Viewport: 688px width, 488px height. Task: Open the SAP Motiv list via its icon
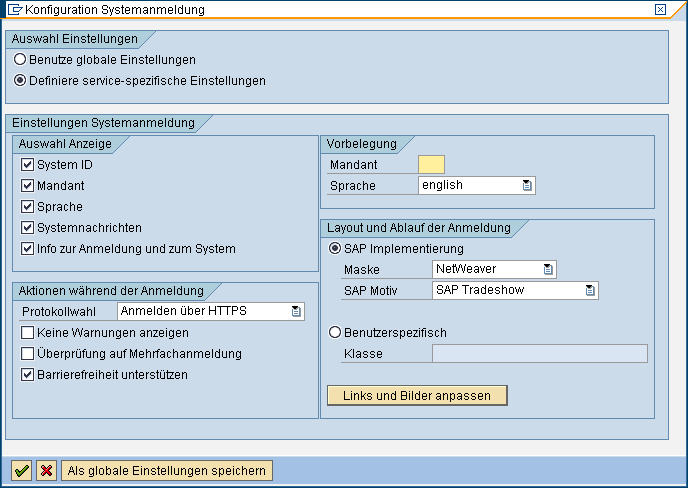pos(590,290)
